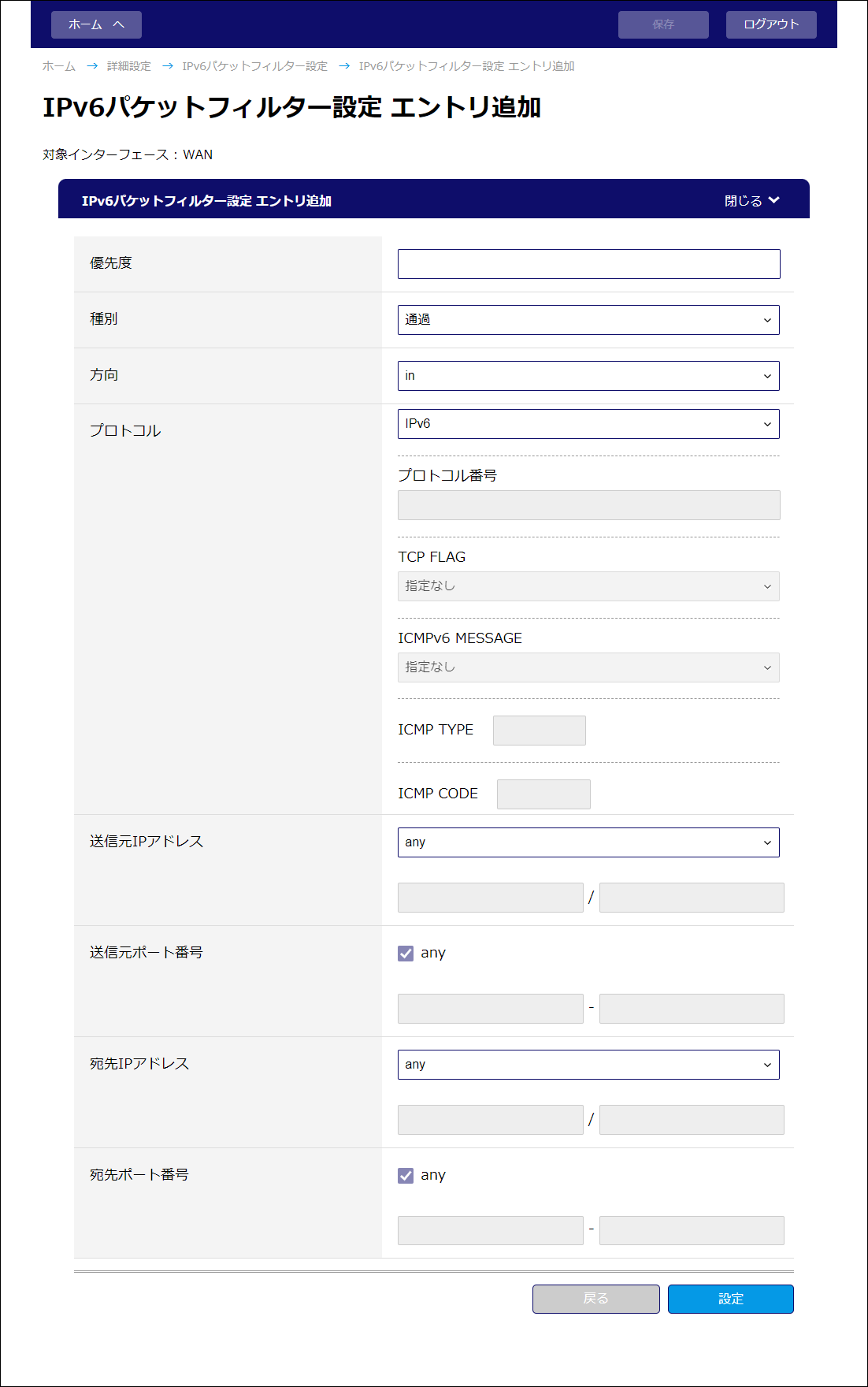Click the ログアウト button
This screenshot has height=1387, width=868.
tap(770, 24)
